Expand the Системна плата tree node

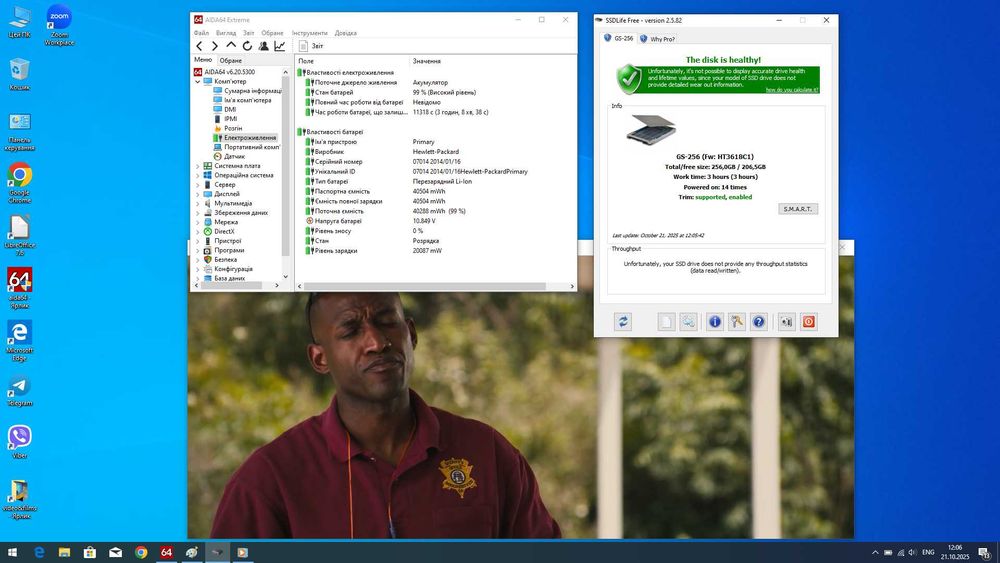[x=198, y=166]
